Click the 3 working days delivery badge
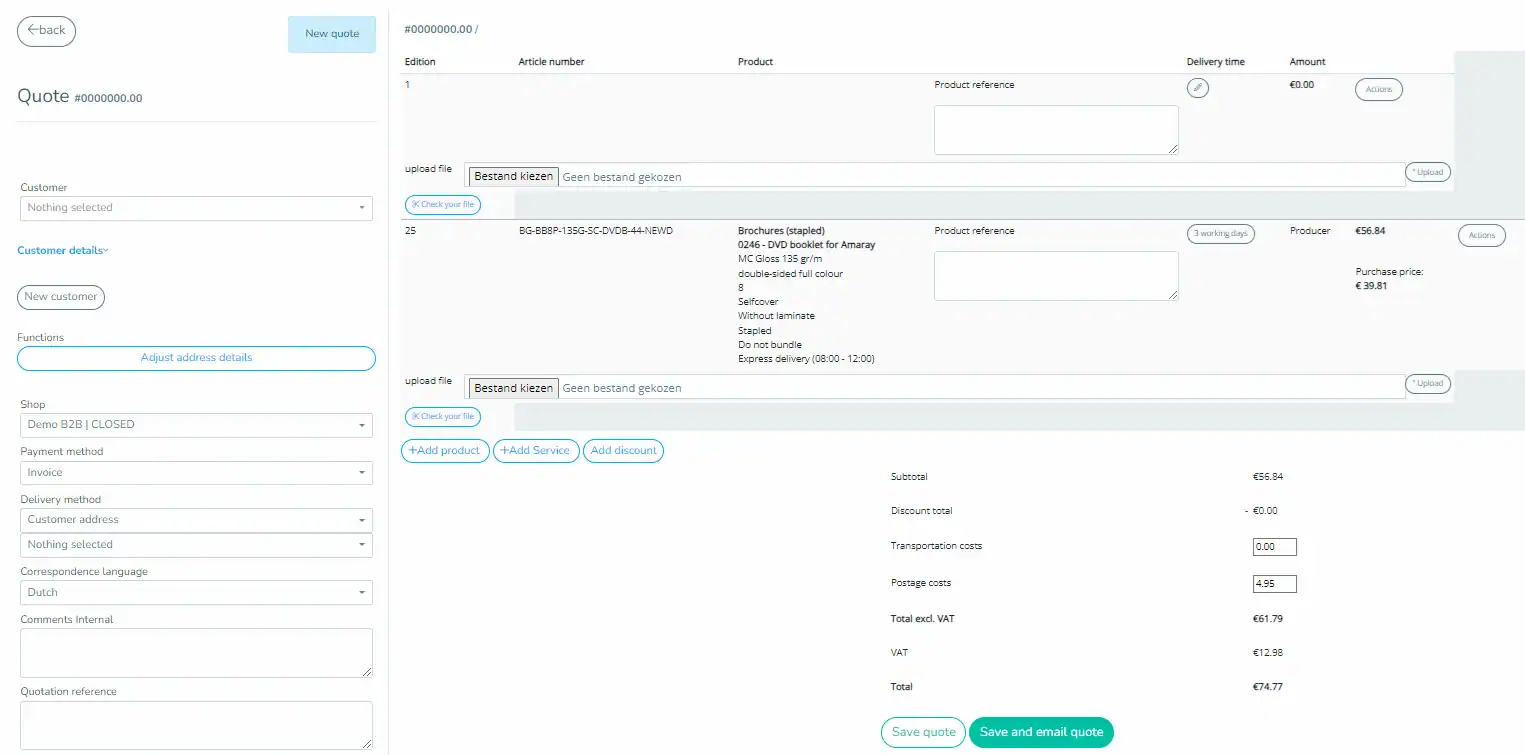Viewport: 1525px width, 755px height. [x=1221, y=234]
